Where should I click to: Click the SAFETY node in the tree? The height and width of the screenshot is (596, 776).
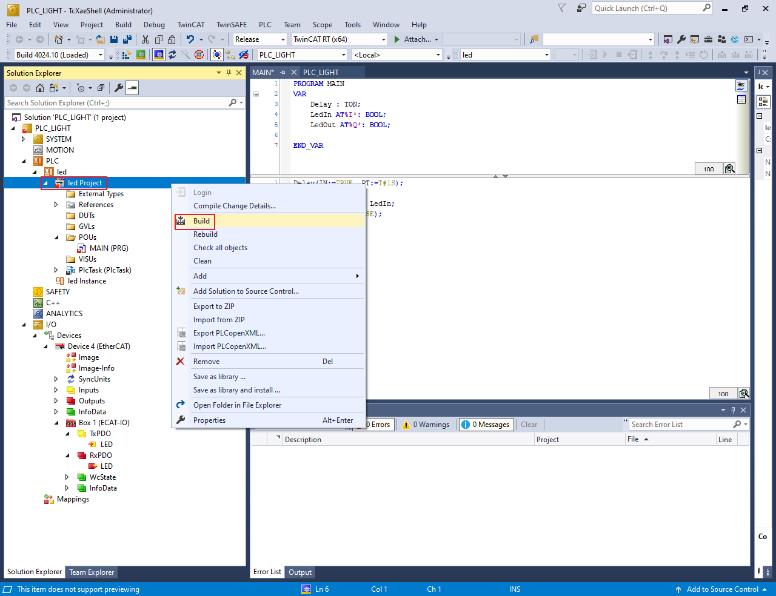click(x=58, y=292)
